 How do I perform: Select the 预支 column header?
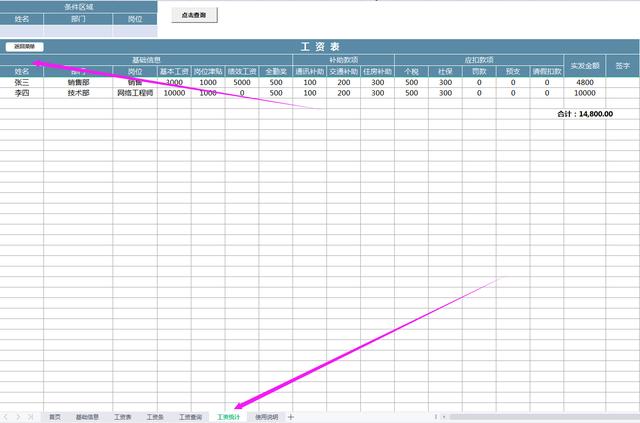[x=513, y=71]
